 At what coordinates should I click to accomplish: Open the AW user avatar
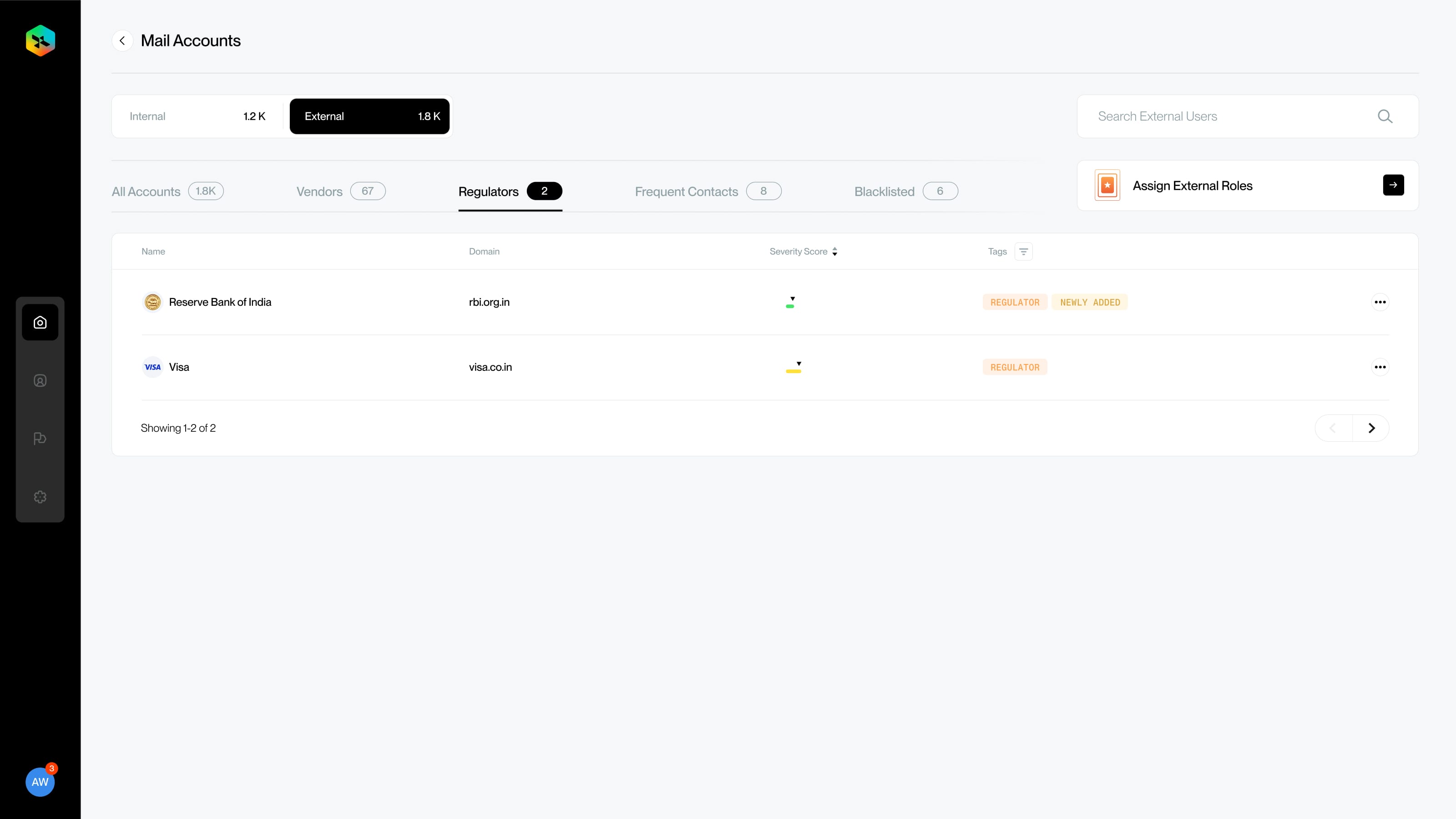(40, 782)
